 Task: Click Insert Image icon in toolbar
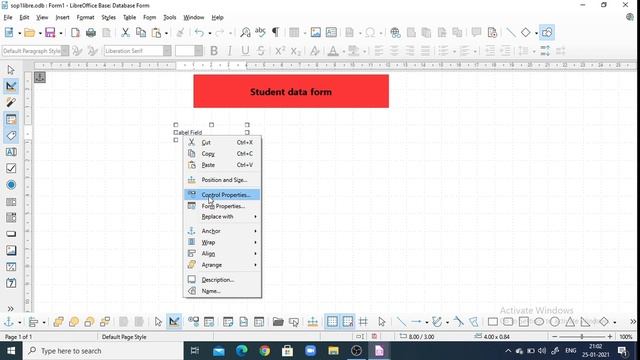(x=316, y=33)
